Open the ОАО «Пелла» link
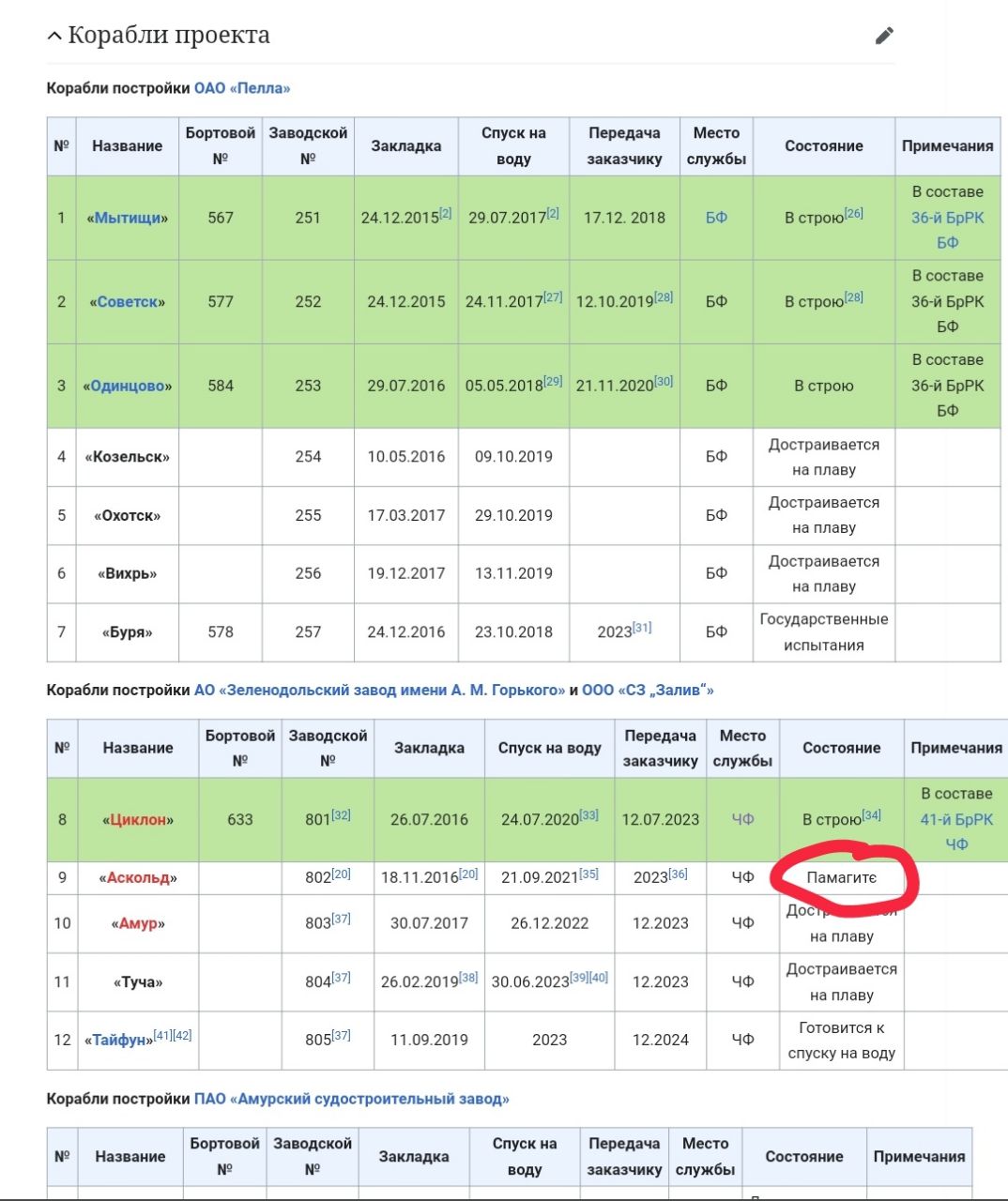This screenshot has width=1008, height=1201. 242,88
